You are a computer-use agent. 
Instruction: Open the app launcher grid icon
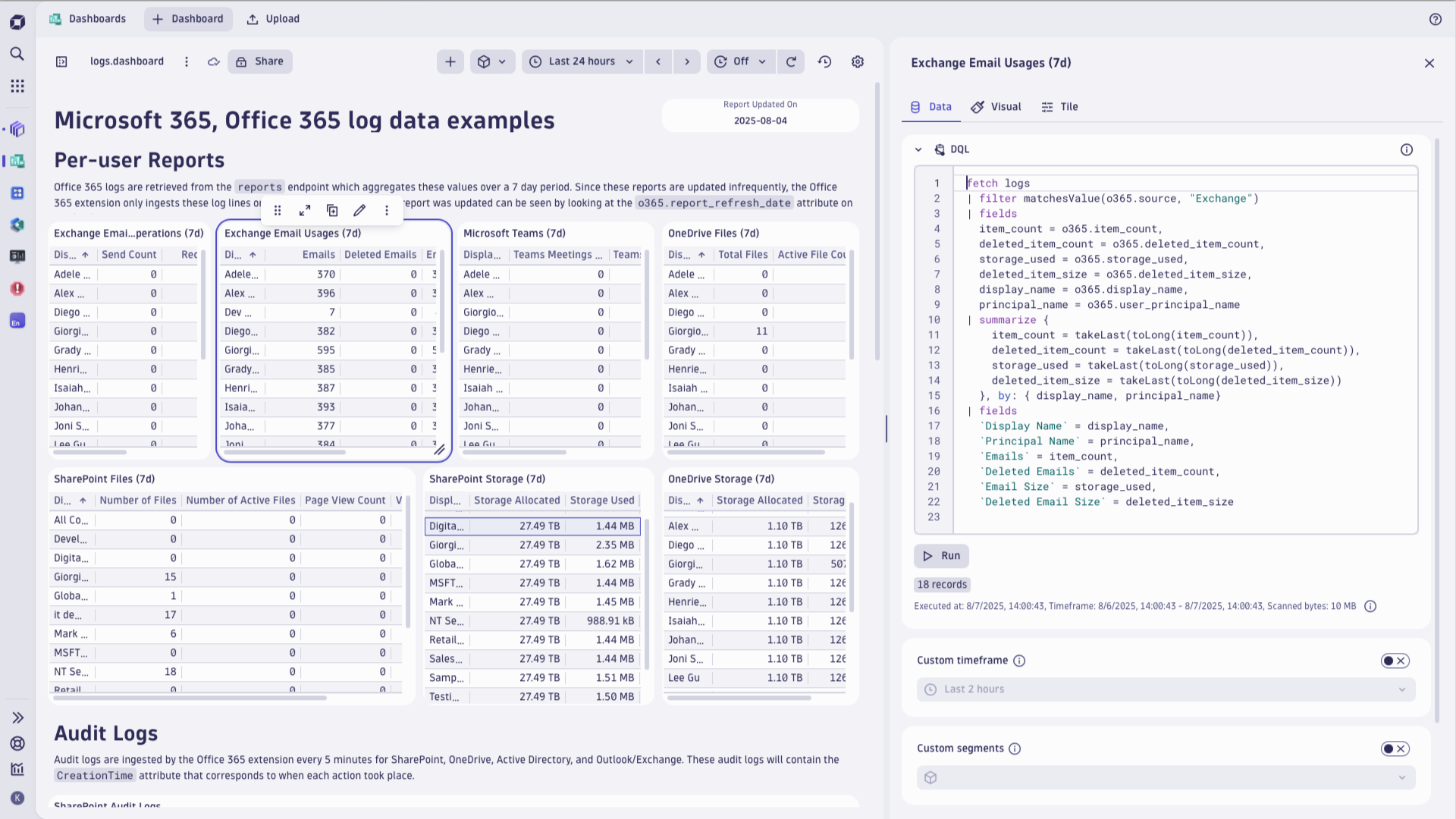tap(17, 86)
